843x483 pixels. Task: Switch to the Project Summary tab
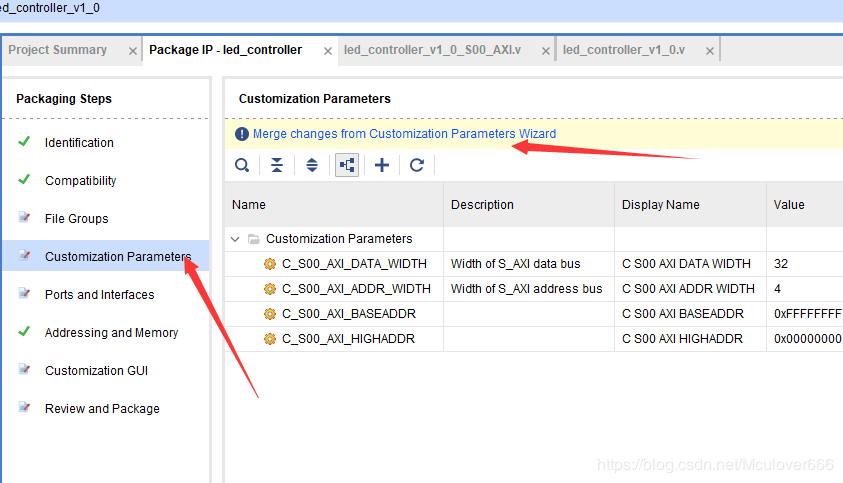(58, 50)
